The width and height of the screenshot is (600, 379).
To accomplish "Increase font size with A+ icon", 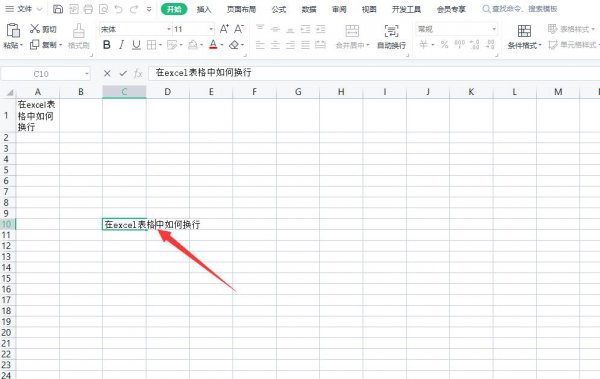I will 224,29.
